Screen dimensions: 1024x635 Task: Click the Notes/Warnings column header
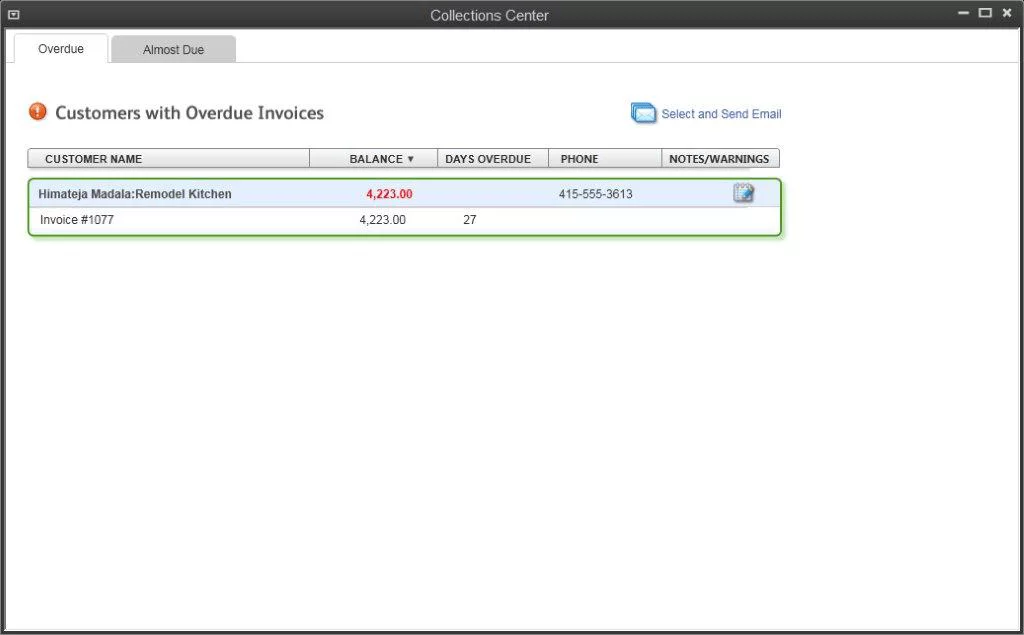(718, 158)
